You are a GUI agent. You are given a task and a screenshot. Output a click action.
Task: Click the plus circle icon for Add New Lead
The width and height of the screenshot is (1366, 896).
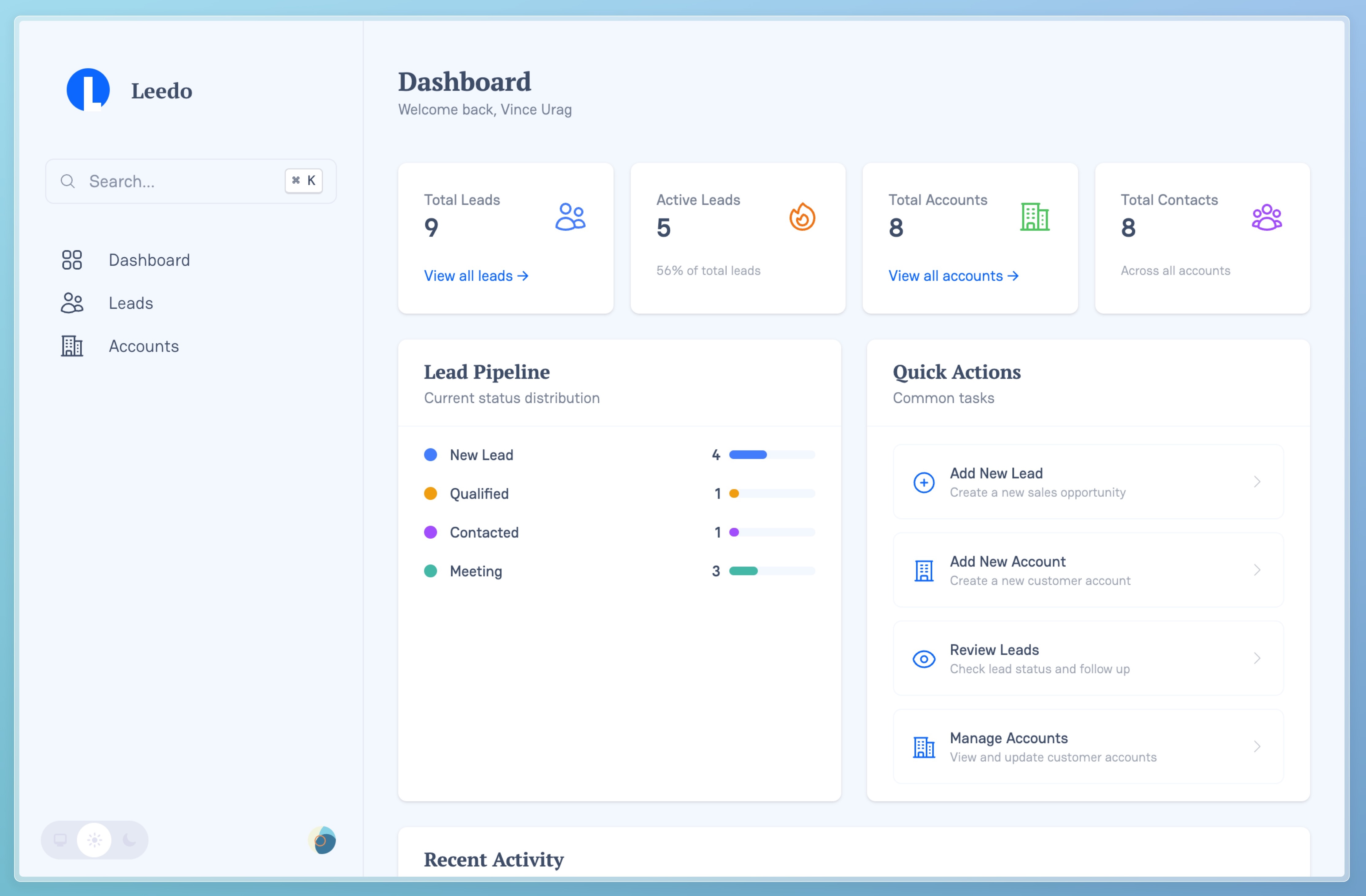[923, 483]
